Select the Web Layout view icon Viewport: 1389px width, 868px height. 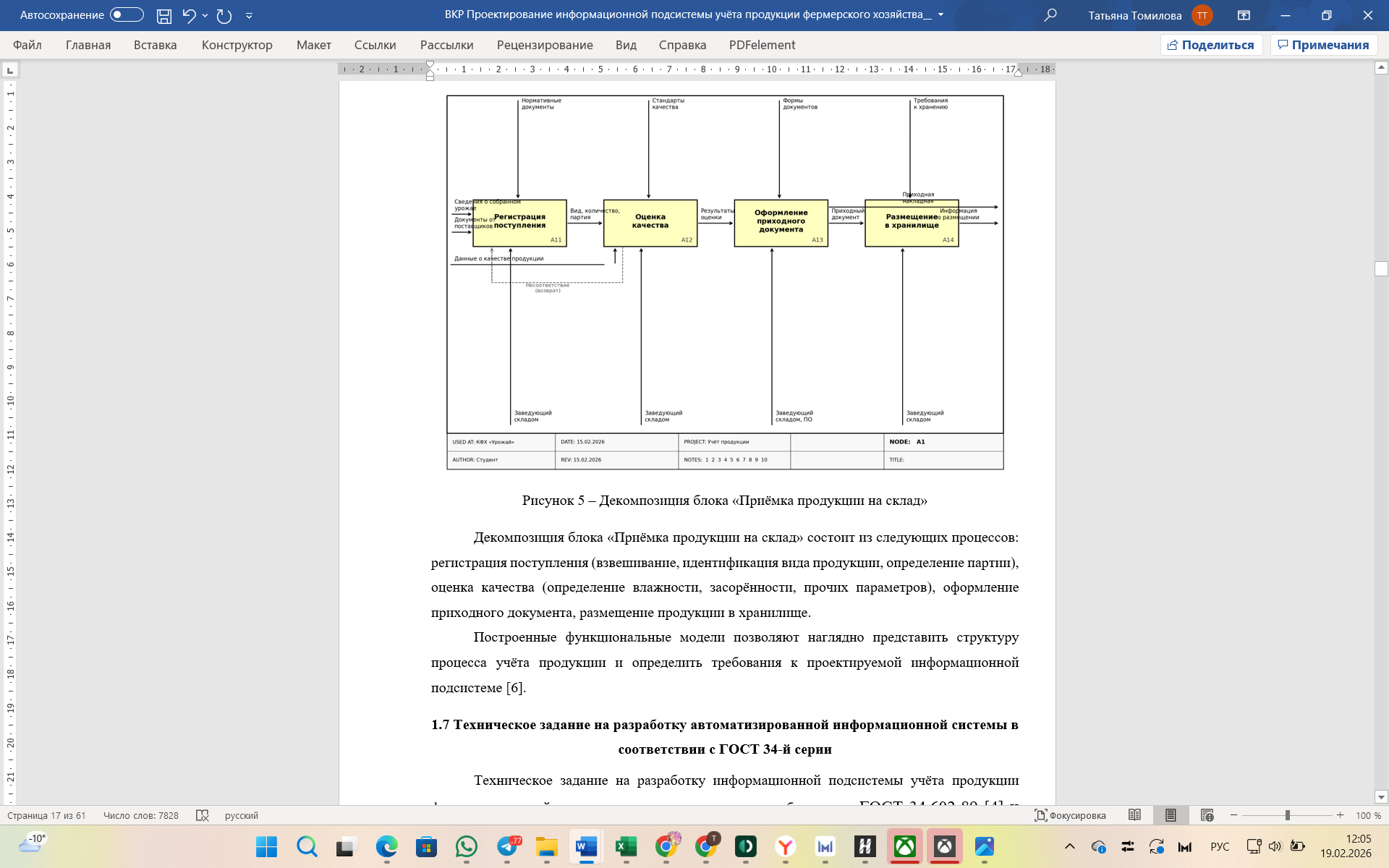[x=1207, y=815]
